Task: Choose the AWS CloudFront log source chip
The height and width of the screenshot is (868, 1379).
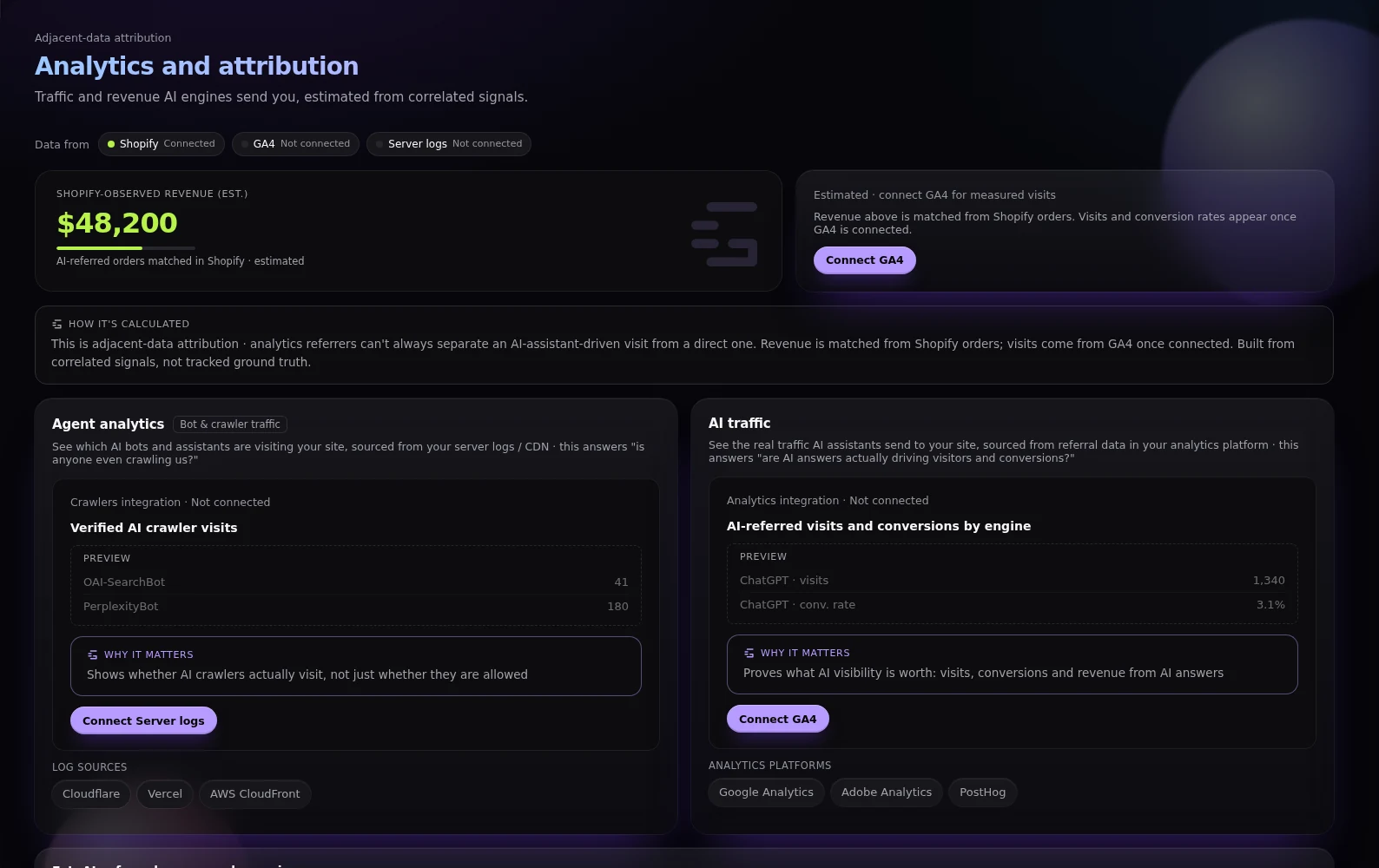Action: pyautogui.click(x=255, y=794)
